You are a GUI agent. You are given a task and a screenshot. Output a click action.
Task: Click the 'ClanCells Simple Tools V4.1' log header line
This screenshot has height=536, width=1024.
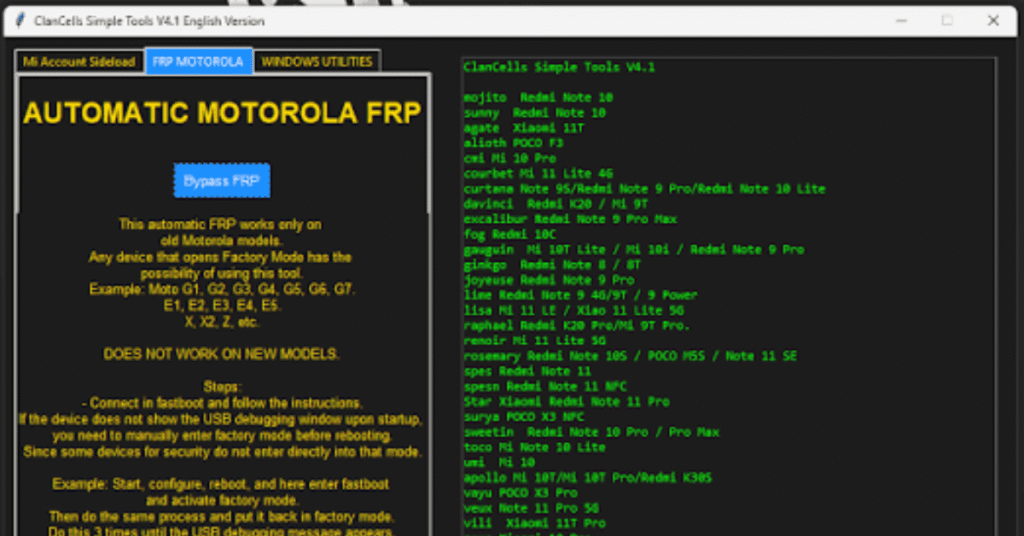[x=559, y=67]
